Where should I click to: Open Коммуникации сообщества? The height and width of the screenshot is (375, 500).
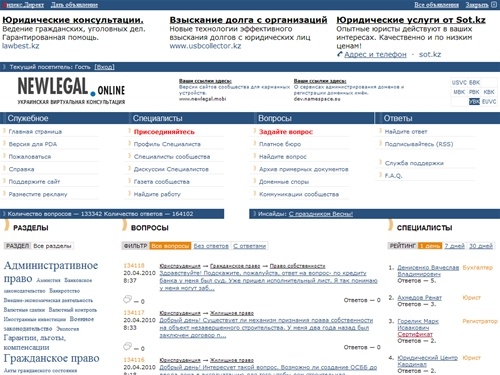coord(299,194)
